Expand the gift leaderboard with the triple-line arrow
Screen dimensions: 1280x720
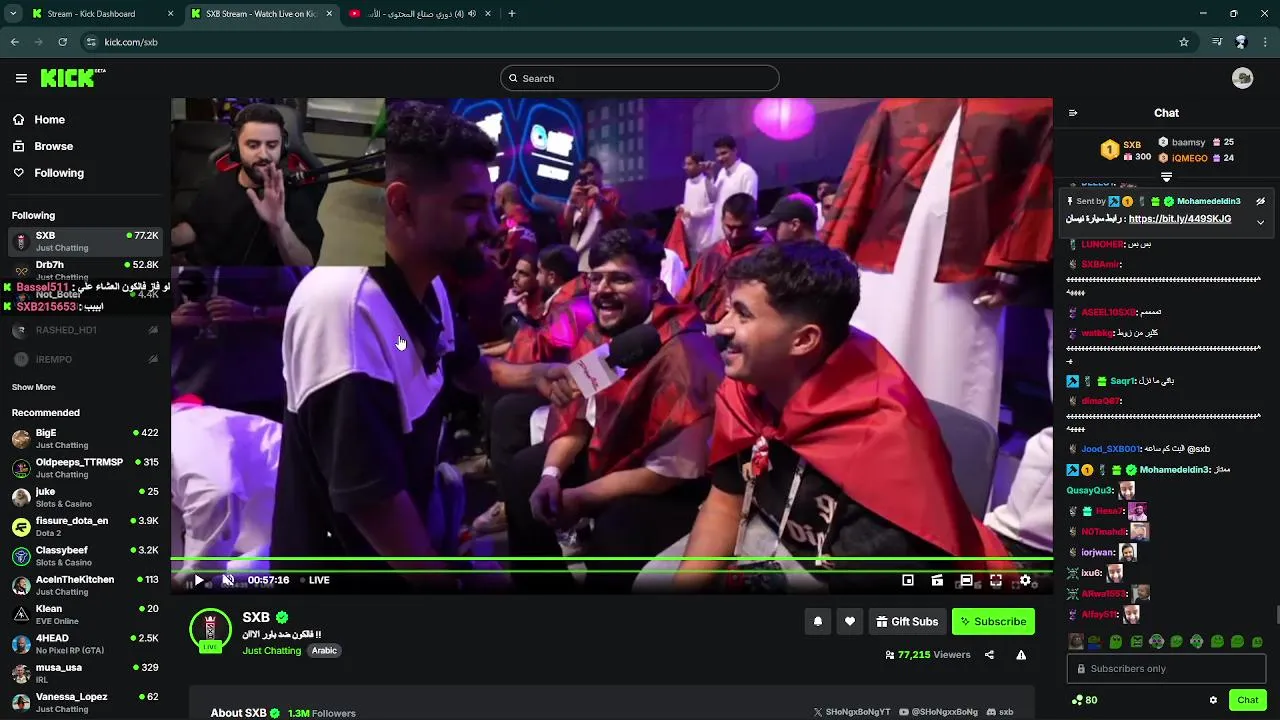(x=1166, y=176)
